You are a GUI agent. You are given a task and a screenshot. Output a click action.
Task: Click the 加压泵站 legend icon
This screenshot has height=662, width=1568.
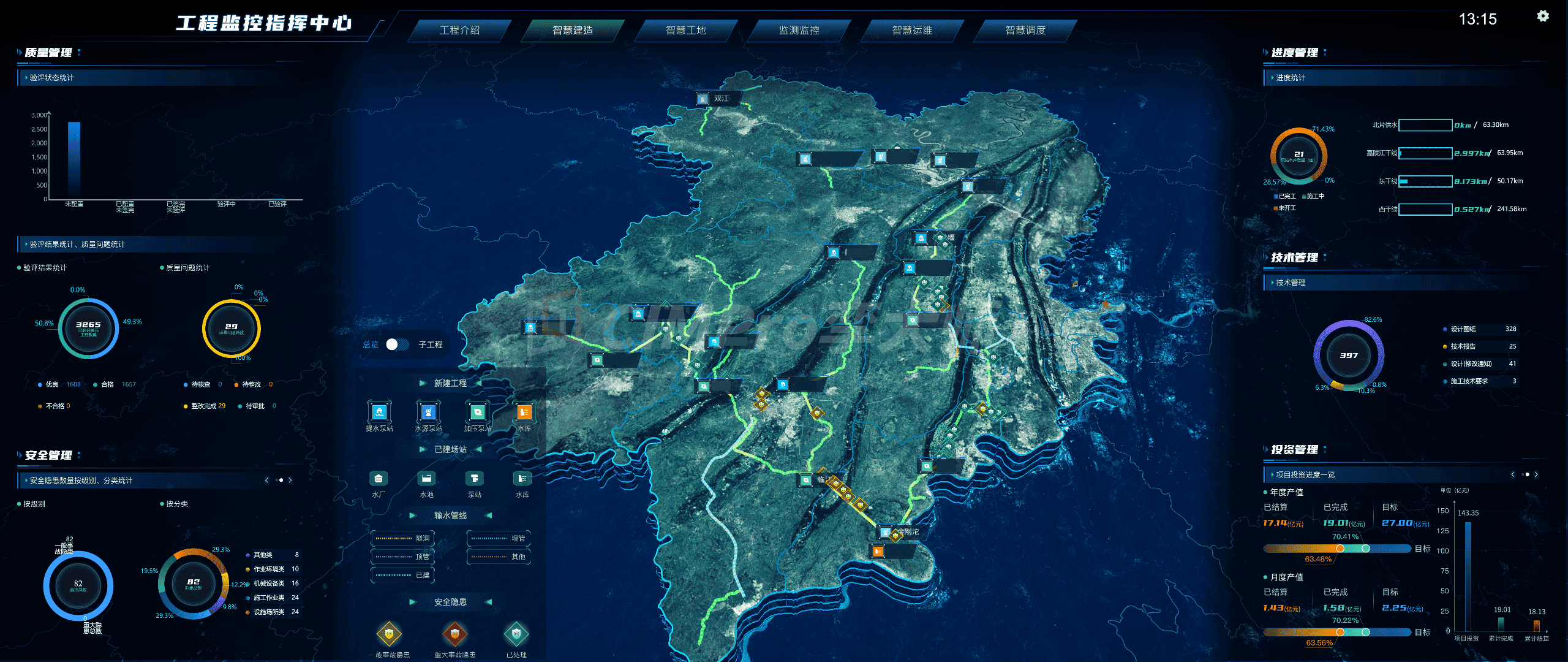point(477,412)
